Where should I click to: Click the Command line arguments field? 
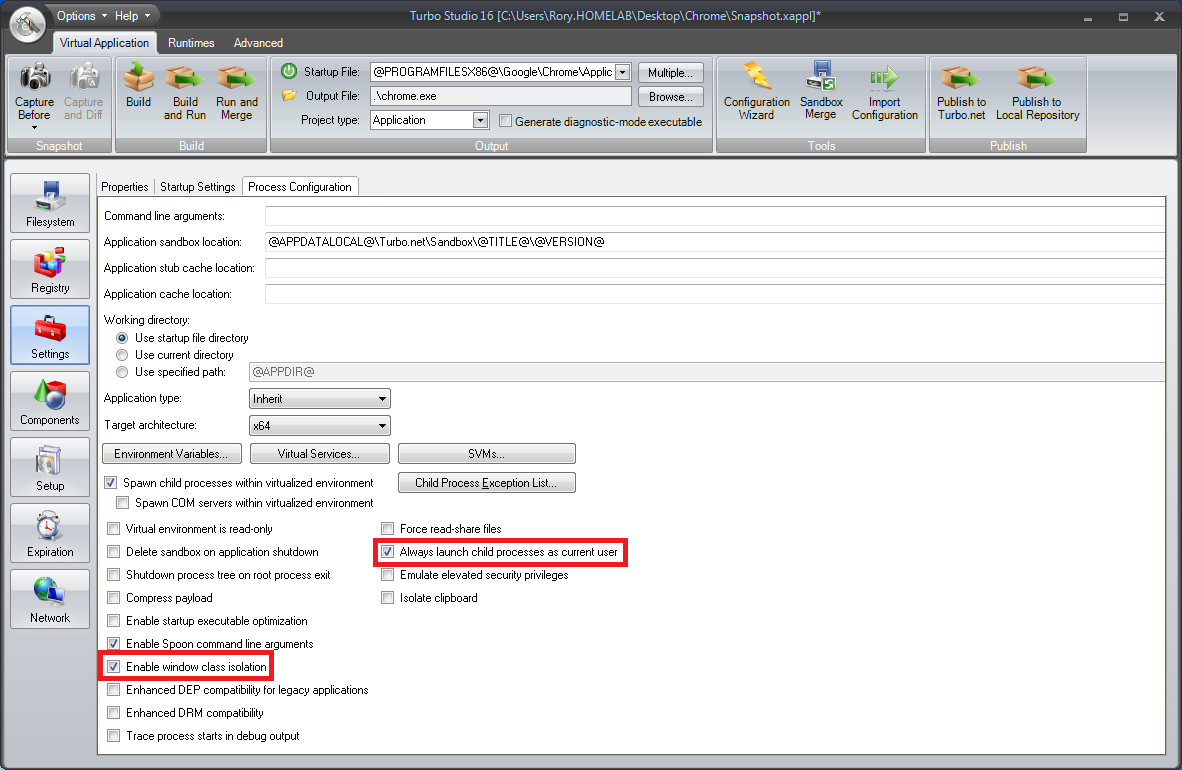point(715,216)
